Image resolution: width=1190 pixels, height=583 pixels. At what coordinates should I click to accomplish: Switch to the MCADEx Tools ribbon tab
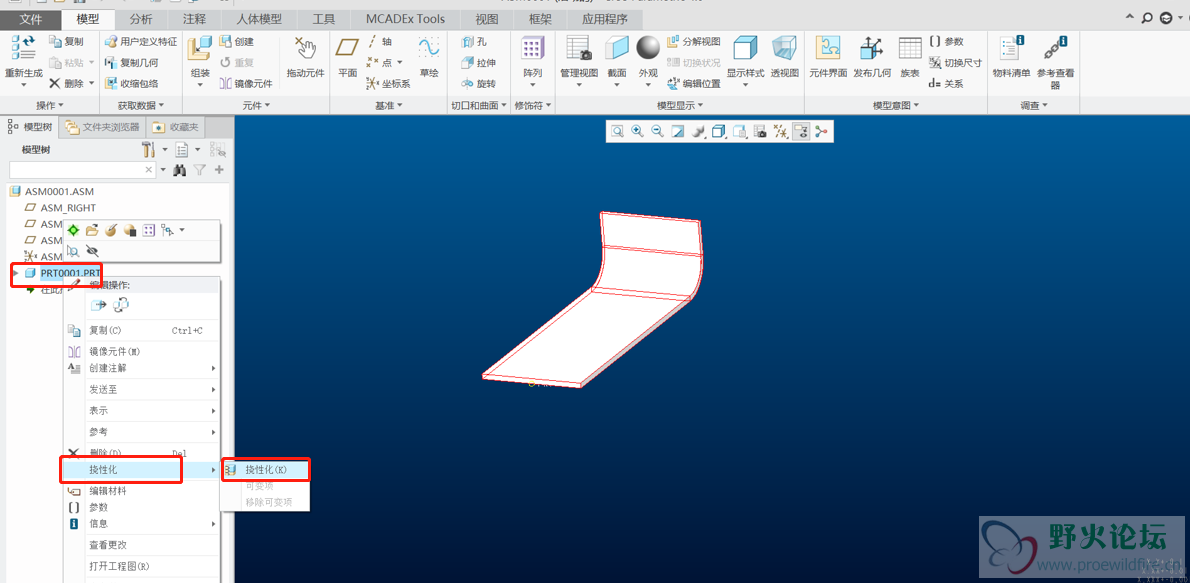click(405, 19)
